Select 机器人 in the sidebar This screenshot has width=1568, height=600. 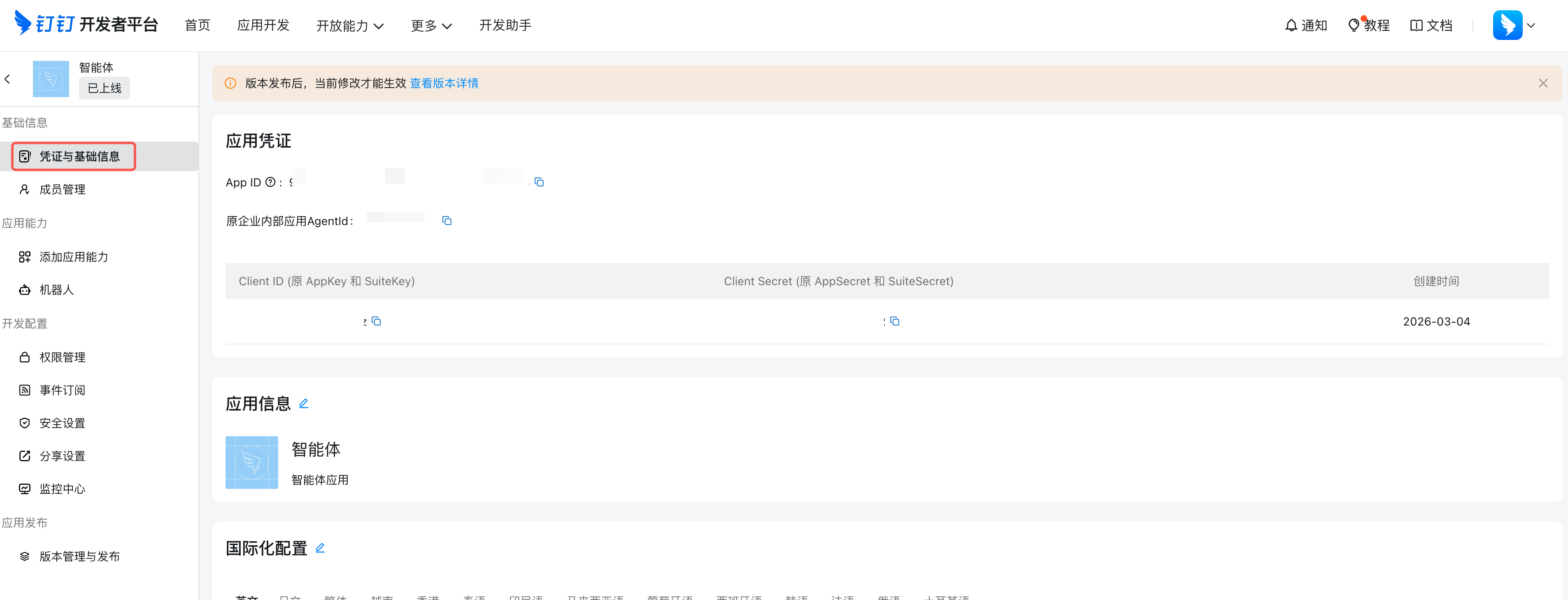[56, 290]
